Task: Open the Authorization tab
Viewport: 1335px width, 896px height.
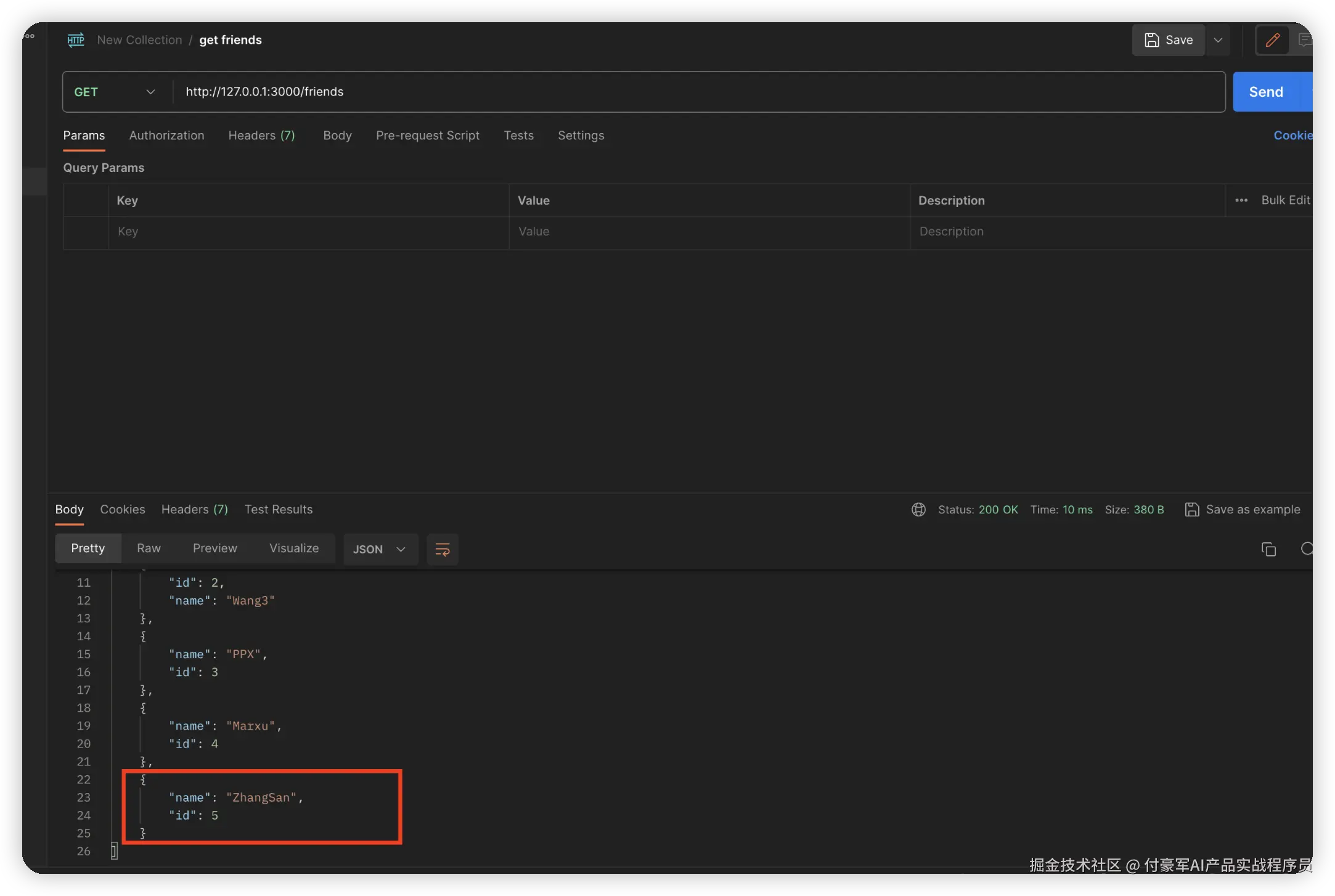Action: pos(166,136)
